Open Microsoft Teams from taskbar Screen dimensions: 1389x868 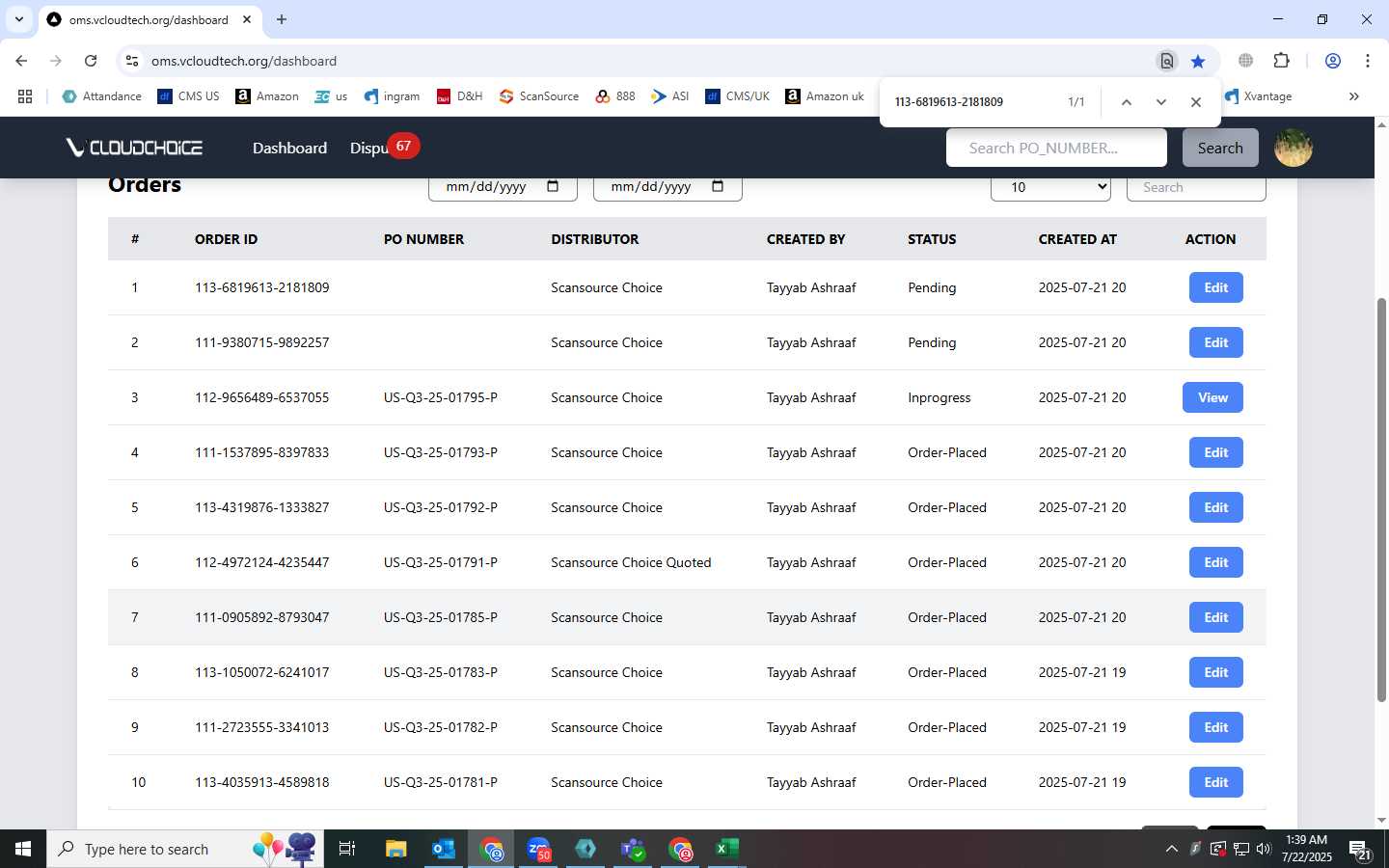coord(633,849)
